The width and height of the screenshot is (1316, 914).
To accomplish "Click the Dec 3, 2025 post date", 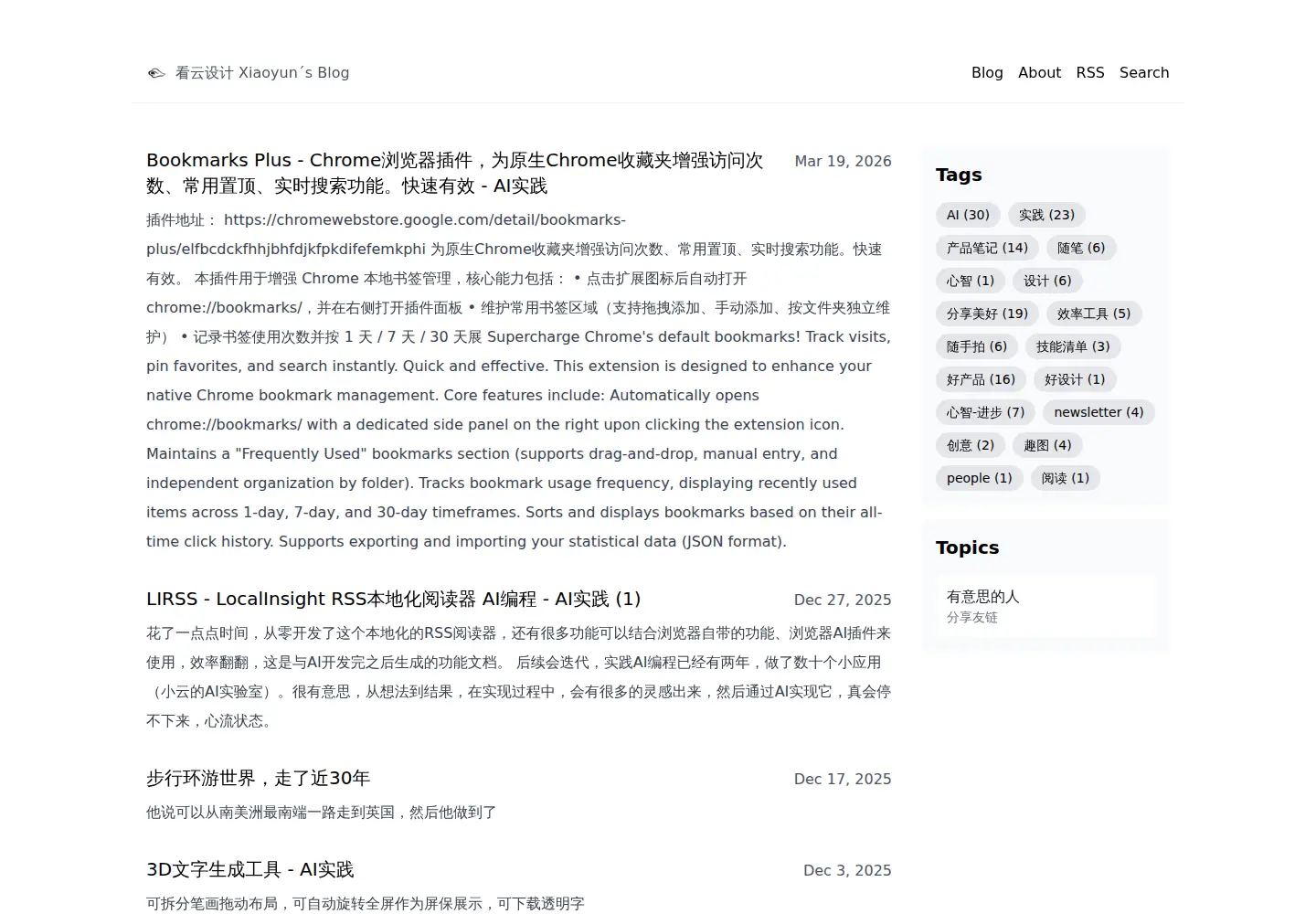I will tap(847, 870).
